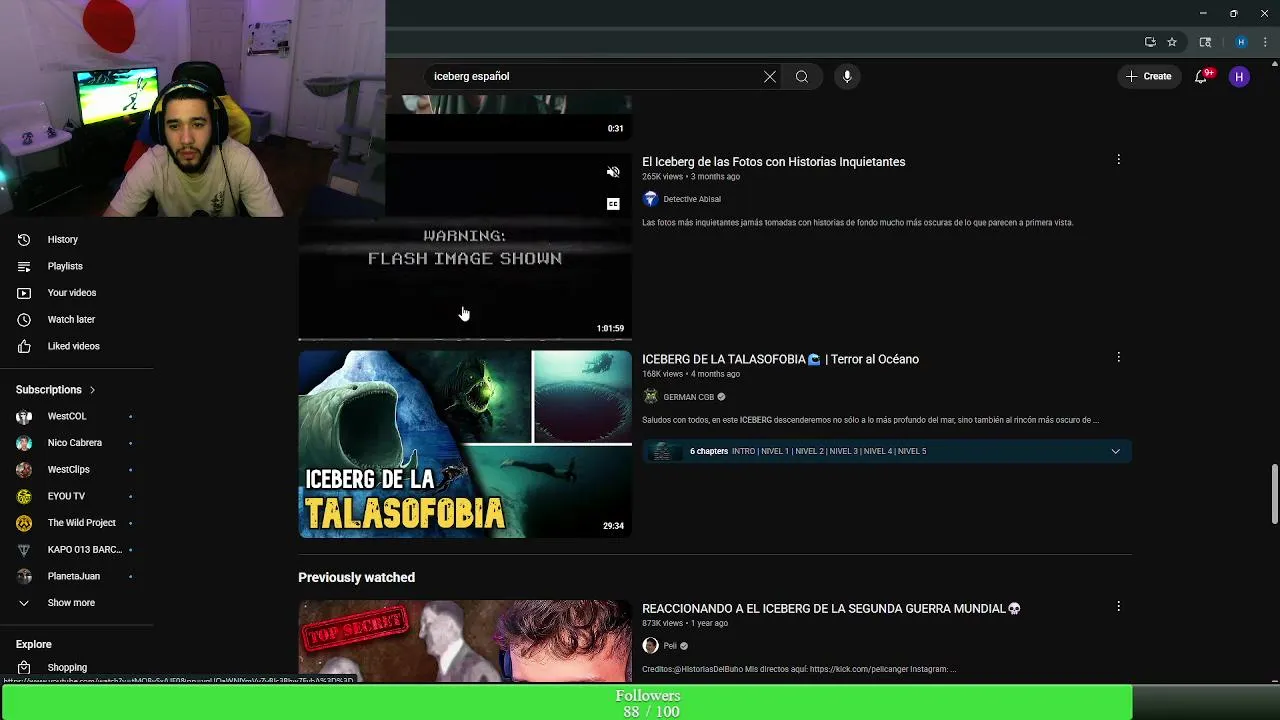Screen dimensions: 1280x720
Task: Start voice search with the microphone icon
Action: pos(847,76)
